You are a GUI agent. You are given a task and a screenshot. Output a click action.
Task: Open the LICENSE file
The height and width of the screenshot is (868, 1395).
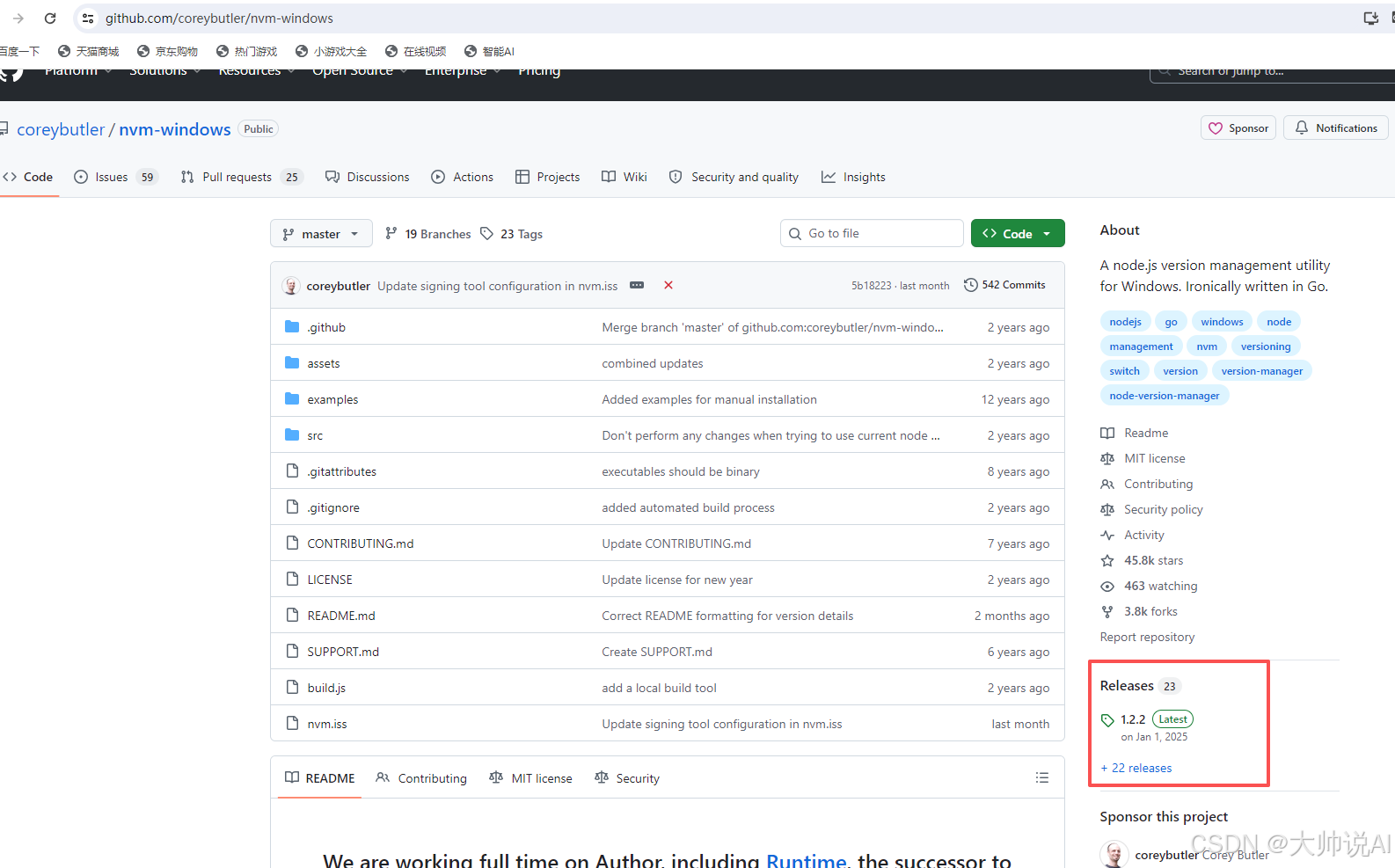point(330,580)
